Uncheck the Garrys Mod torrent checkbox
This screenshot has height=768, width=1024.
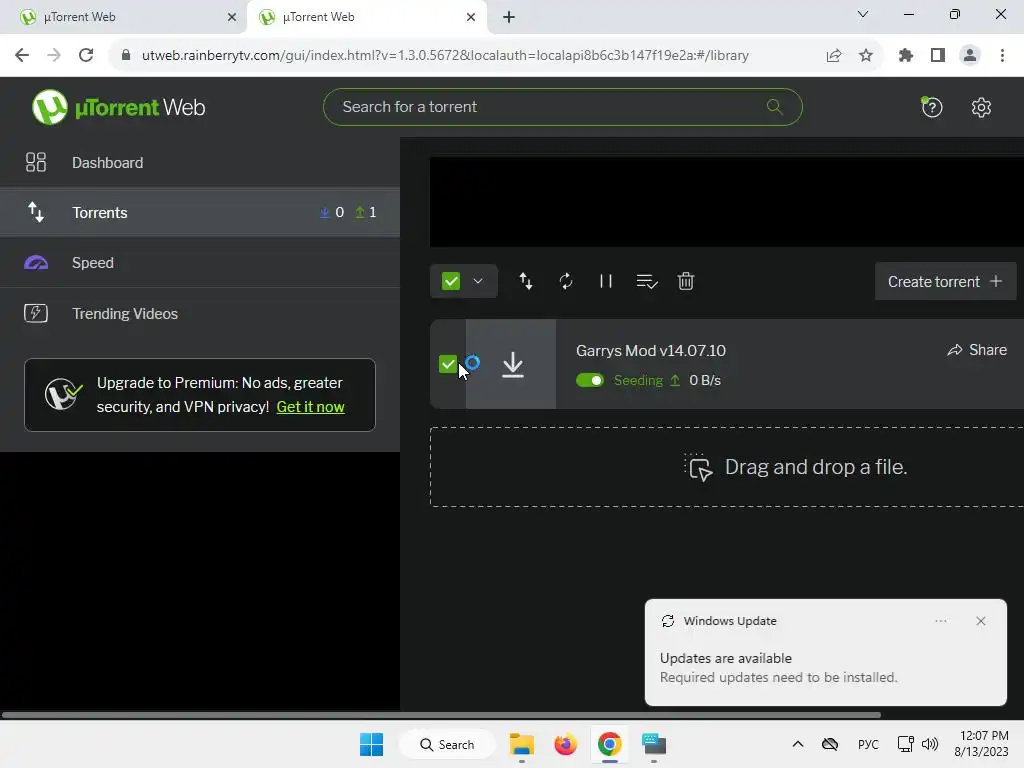point(448,364)
